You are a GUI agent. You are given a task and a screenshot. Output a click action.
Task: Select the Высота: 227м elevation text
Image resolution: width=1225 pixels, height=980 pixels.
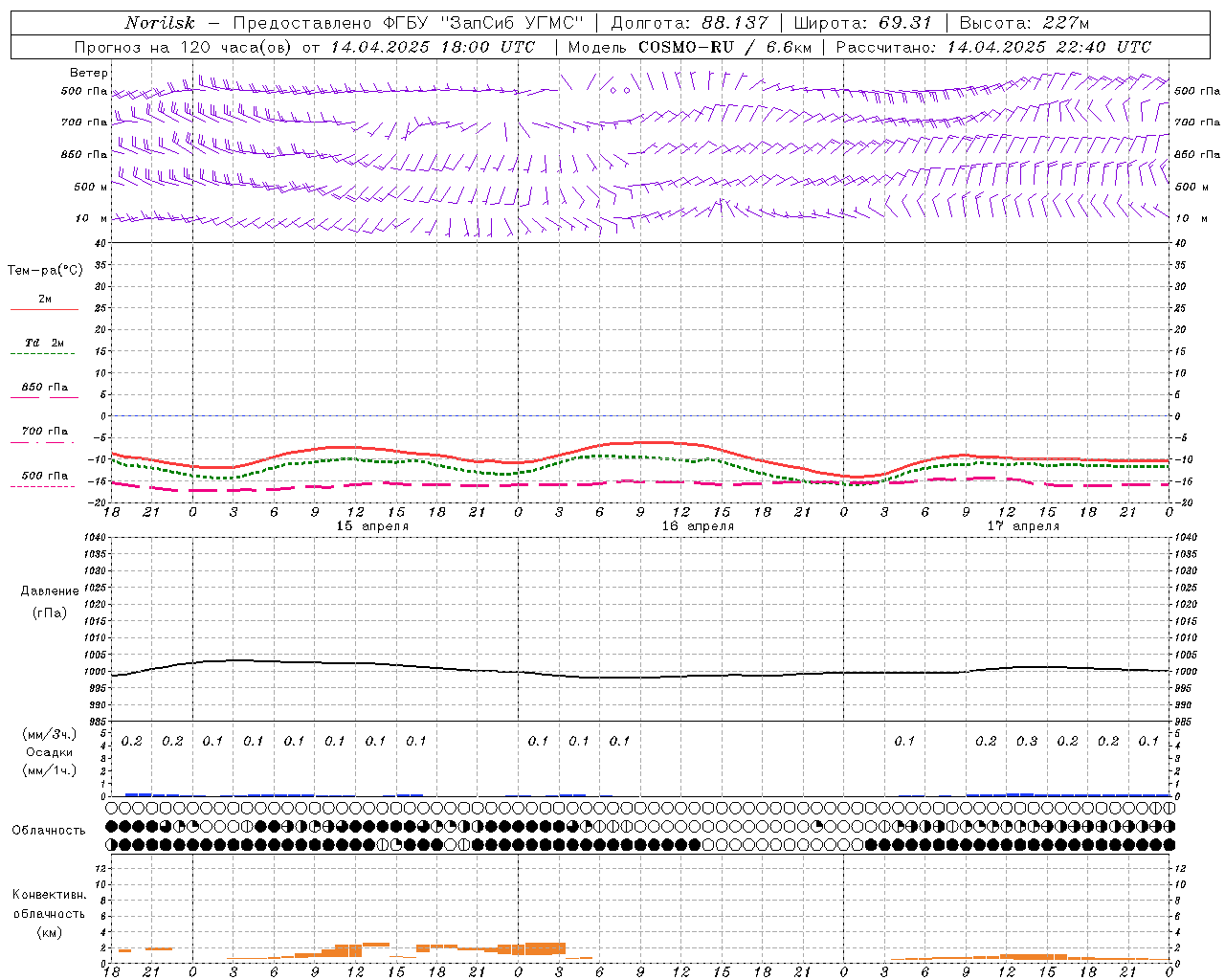1024,23
